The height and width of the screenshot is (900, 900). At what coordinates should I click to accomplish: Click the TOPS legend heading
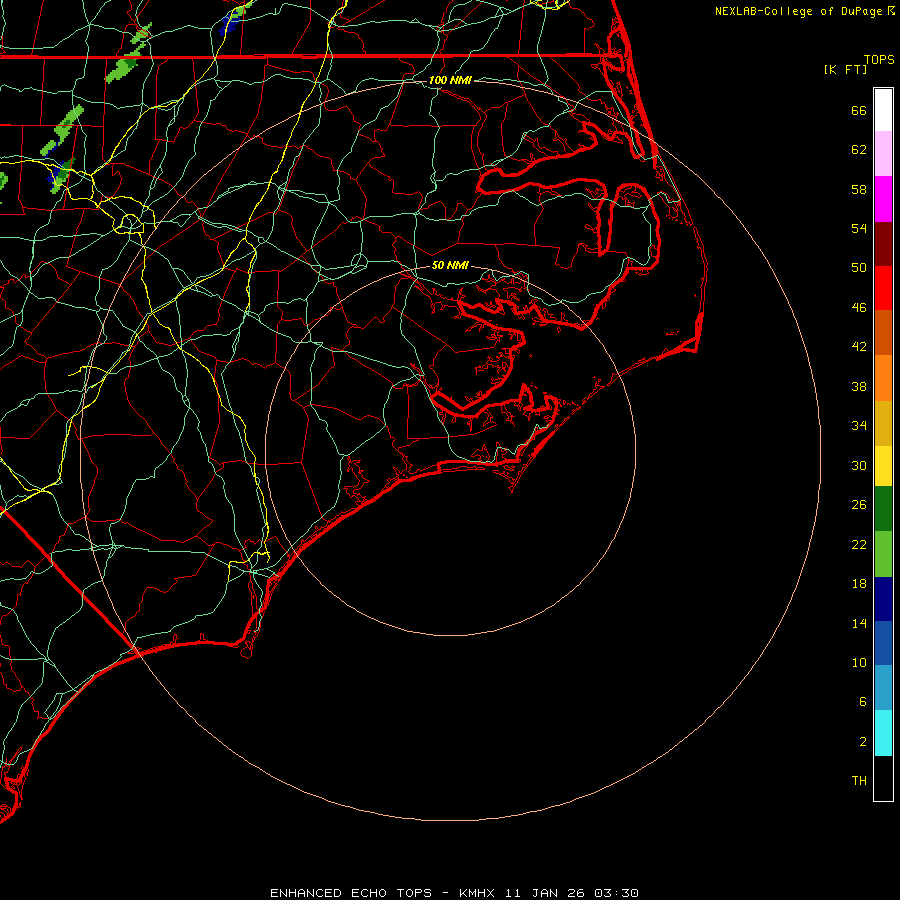coord(879,59)
